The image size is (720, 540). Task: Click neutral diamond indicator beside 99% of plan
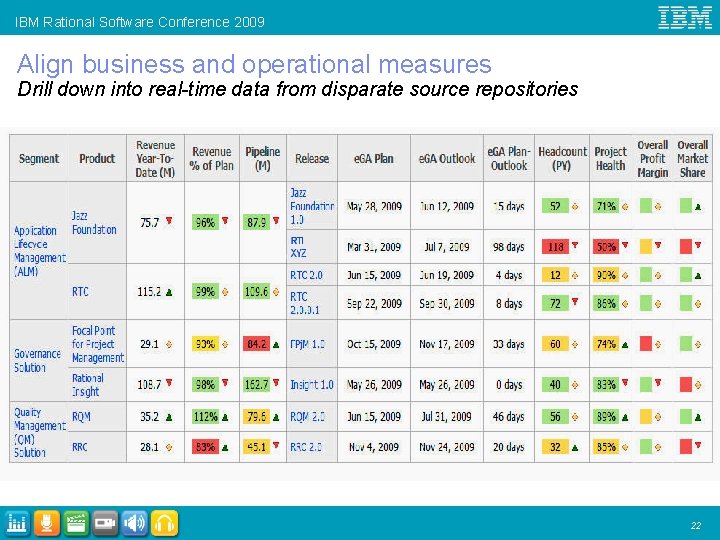point(225,292)
